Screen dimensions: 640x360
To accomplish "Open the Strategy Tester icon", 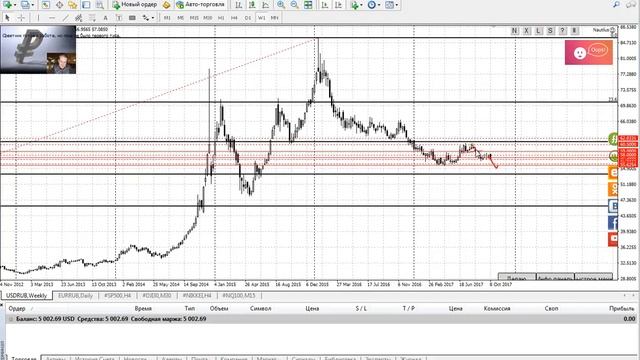I will [100, 5].
